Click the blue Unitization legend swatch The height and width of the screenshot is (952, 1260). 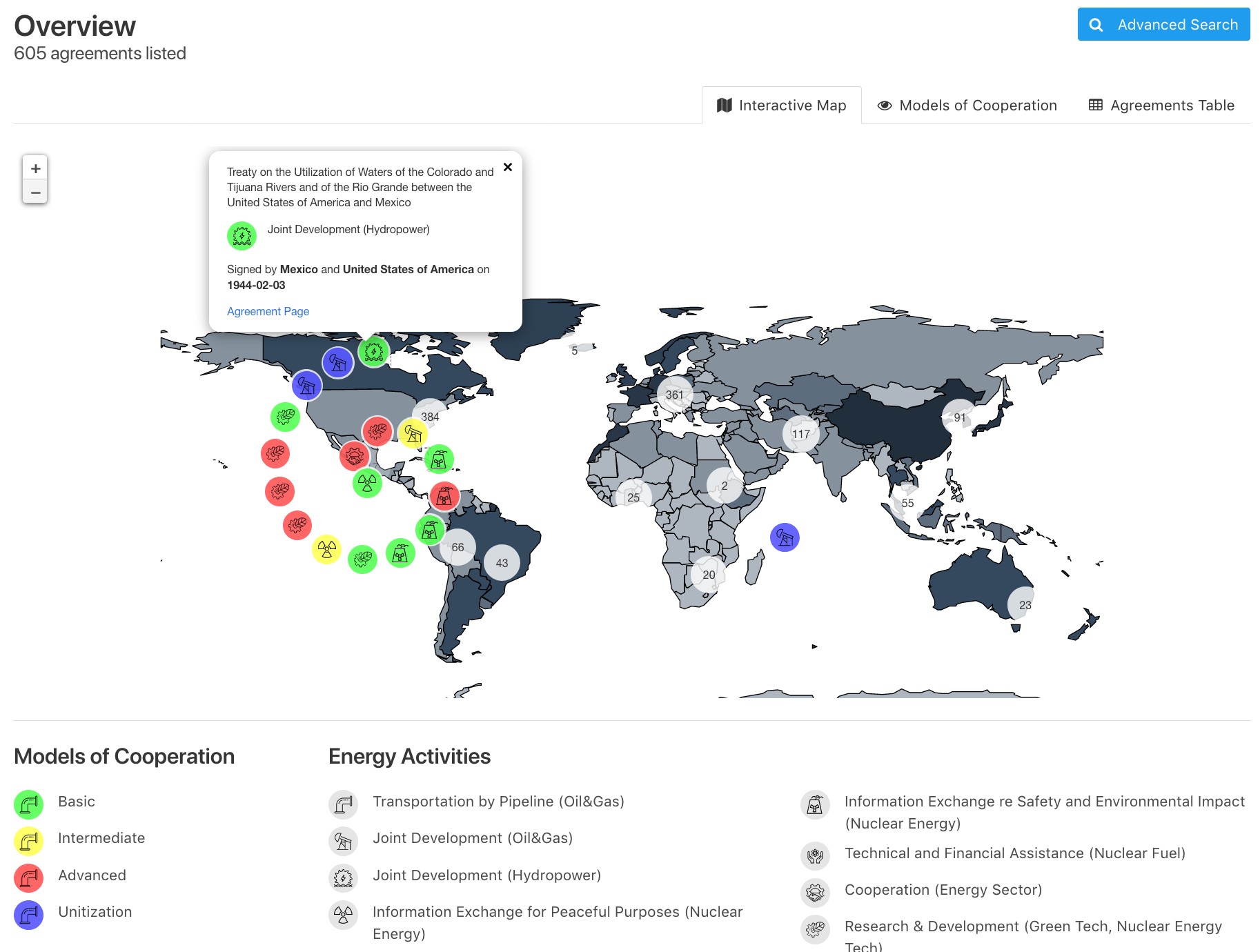[29, 915]
